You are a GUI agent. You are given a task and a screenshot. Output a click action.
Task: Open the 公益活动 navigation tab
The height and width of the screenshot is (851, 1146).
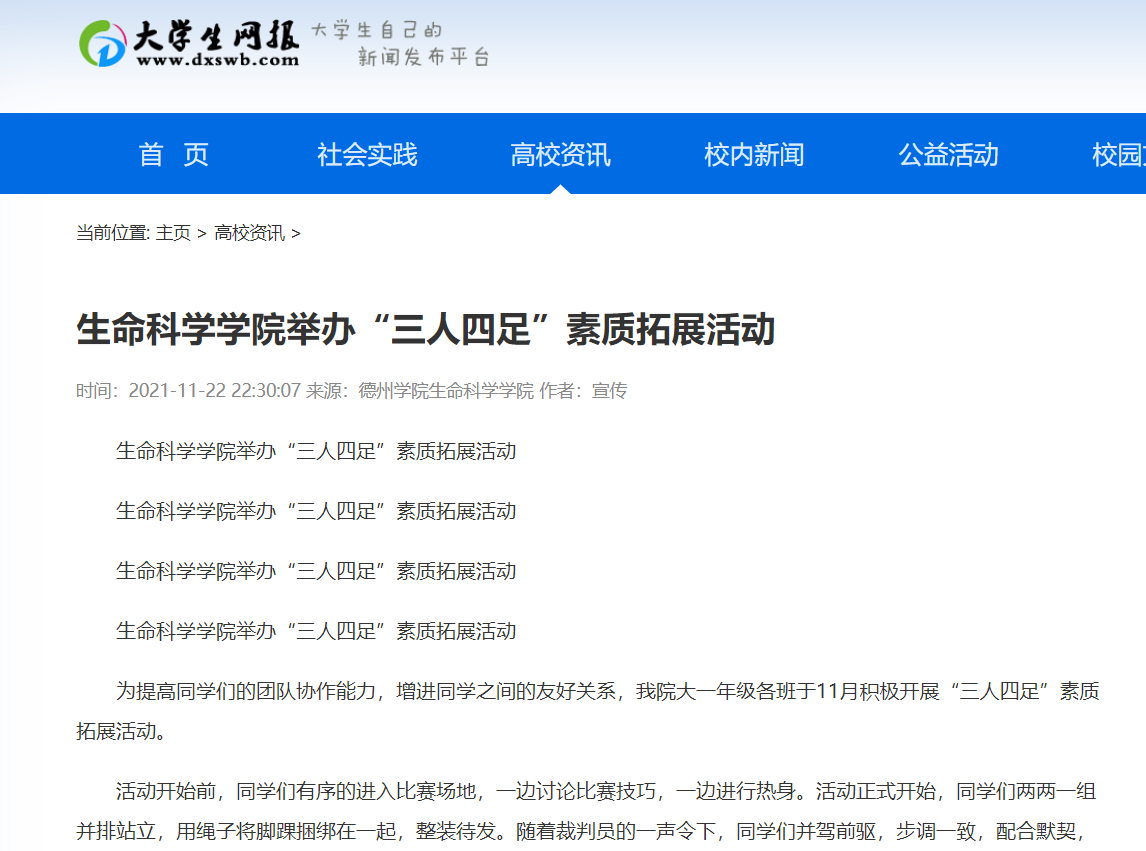[x=948, y=155]
